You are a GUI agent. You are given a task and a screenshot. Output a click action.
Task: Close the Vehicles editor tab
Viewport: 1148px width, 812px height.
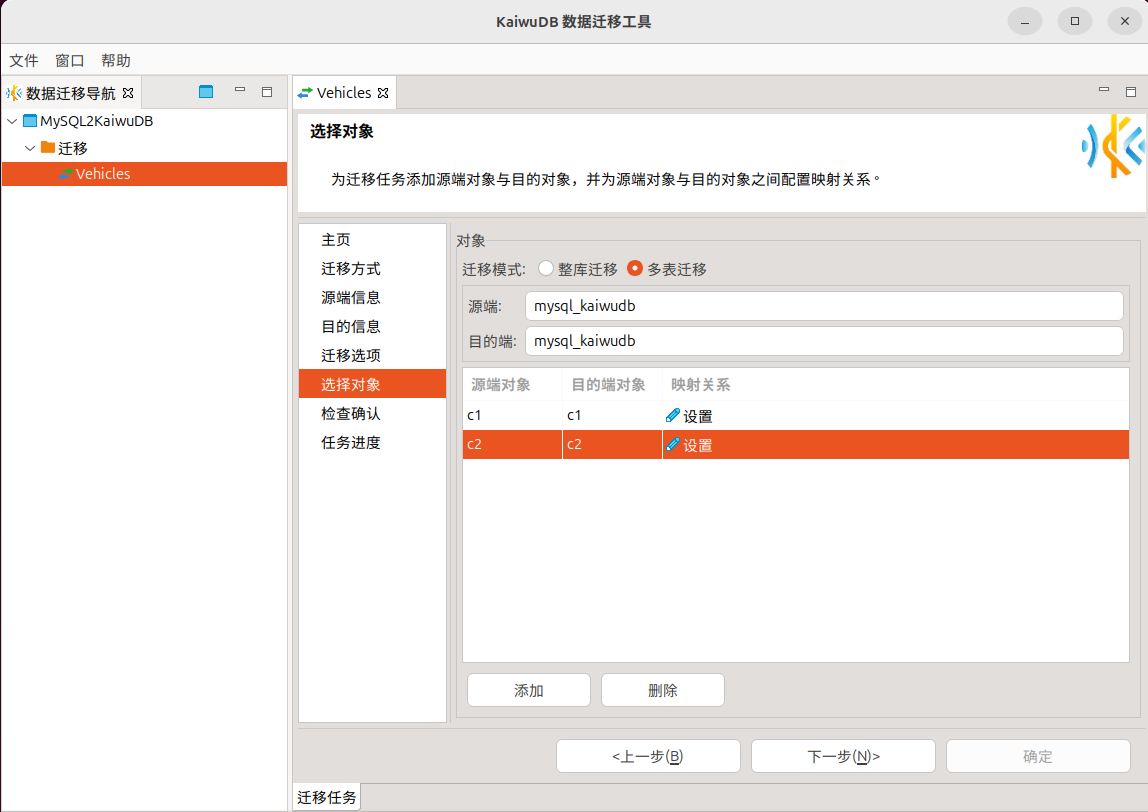pyautogui.click(x=383, y=93)
